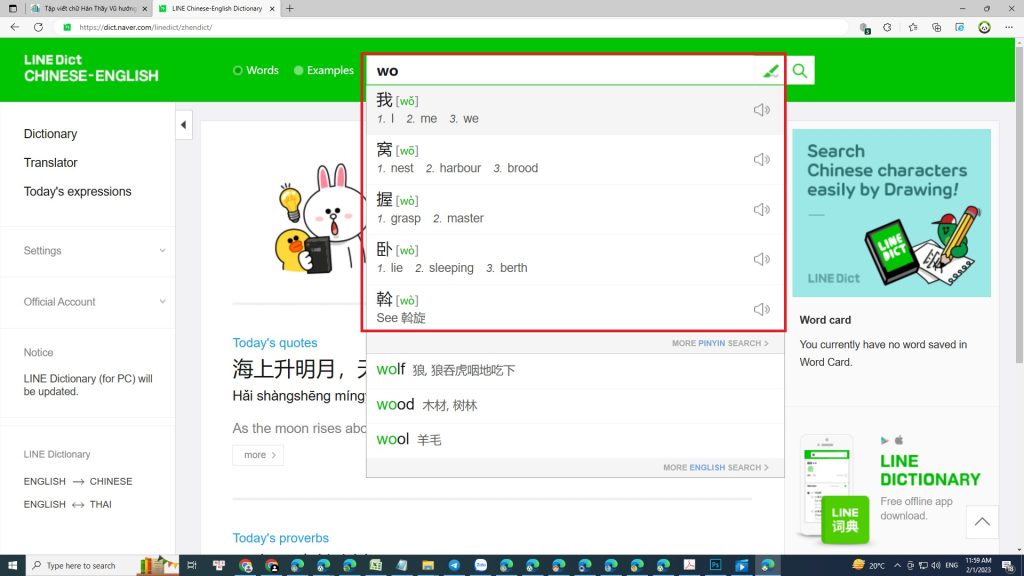Open browser Favorites star icon
Image resolution: width=1024 pixels, height=576 pixels.
[912, 27]
